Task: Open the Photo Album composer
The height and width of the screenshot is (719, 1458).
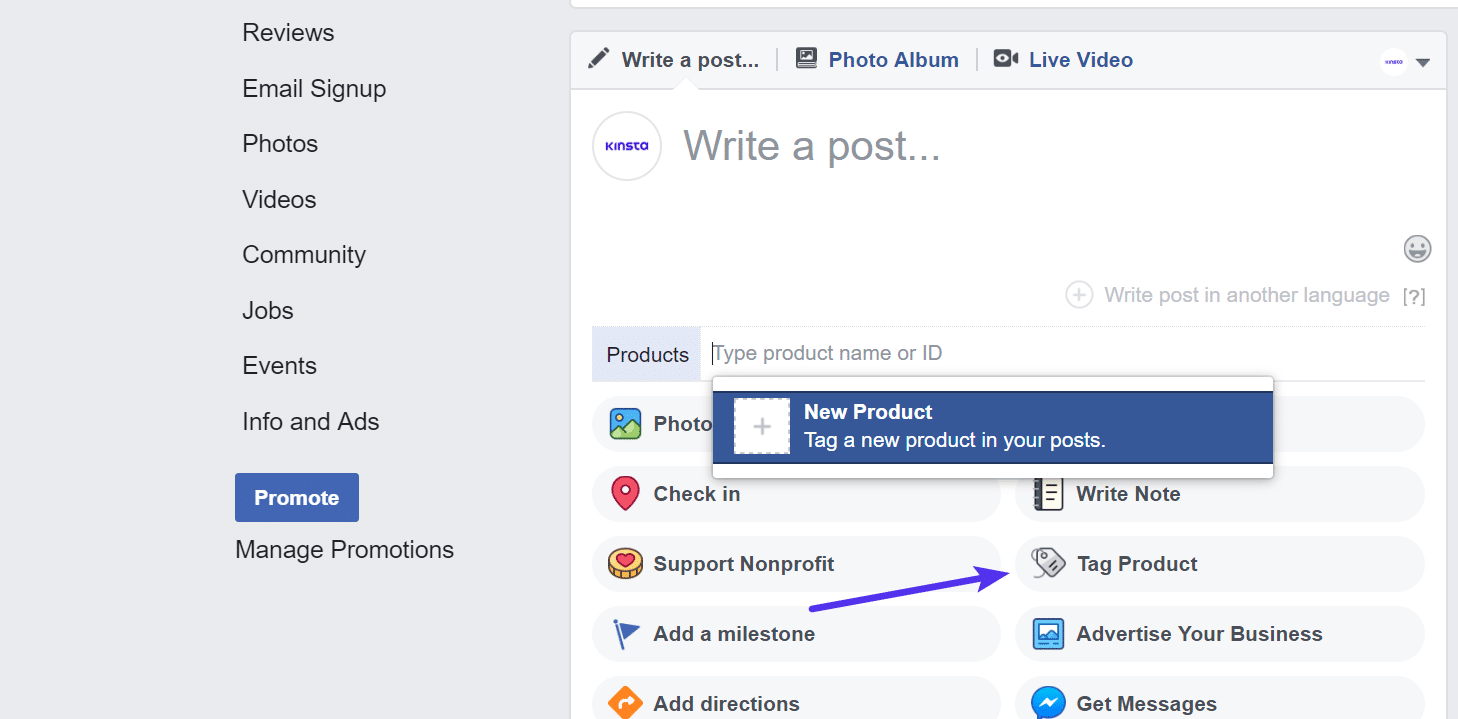Action: pos(891,59)
